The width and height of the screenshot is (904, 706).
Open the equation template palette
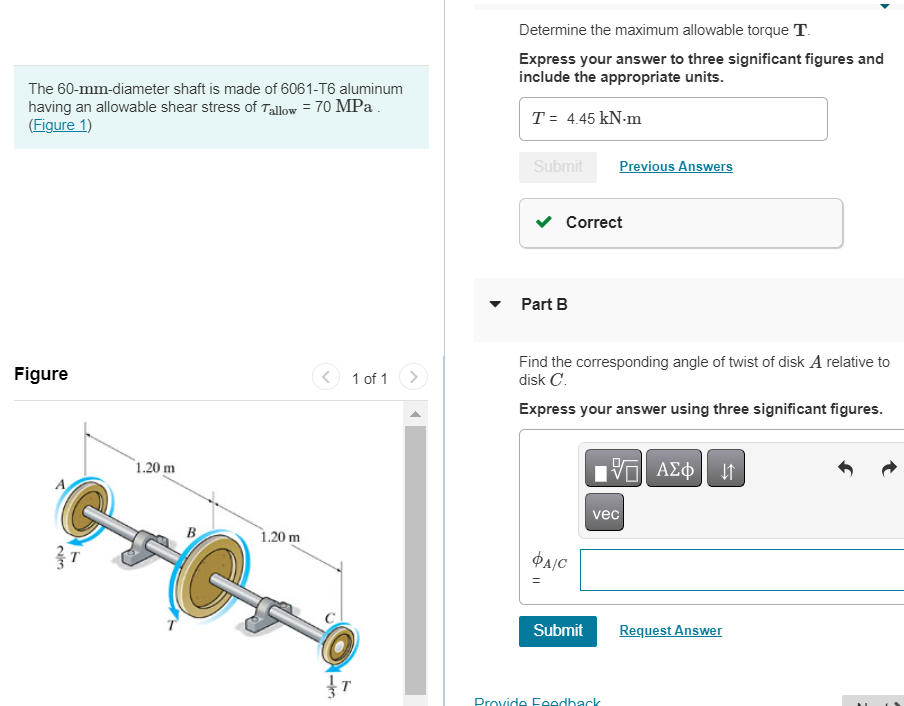pos(612,468)
